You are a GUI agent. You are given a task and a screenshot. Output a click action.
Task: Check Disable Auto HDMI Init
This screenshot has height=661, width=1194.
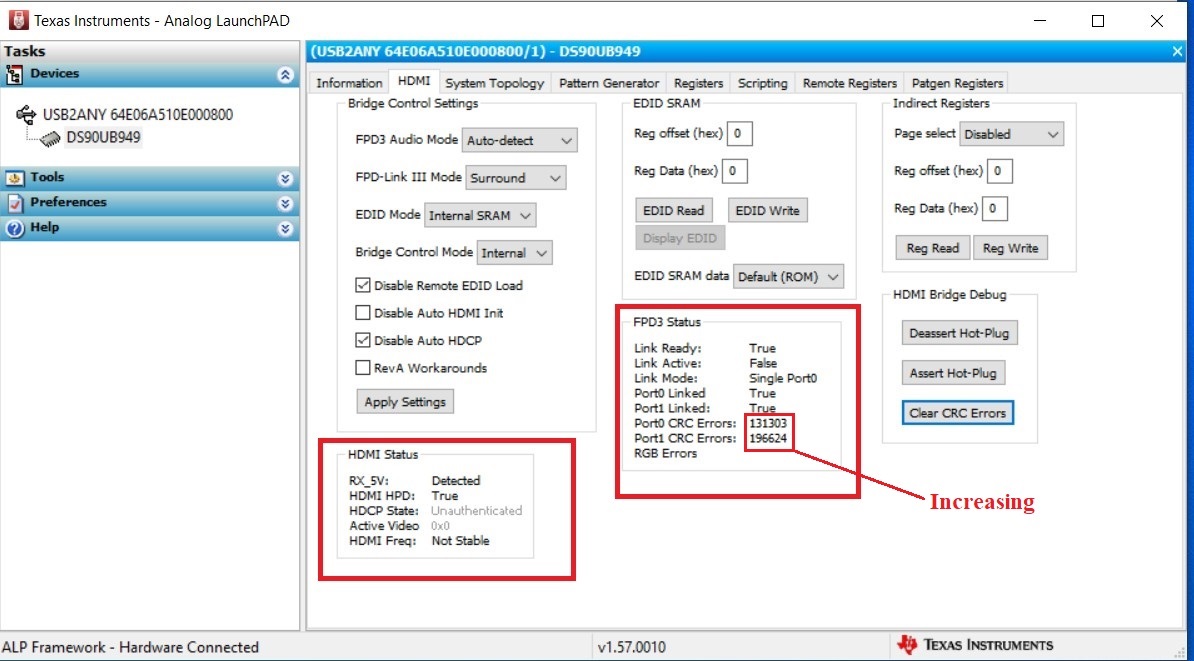pos(363,313)
